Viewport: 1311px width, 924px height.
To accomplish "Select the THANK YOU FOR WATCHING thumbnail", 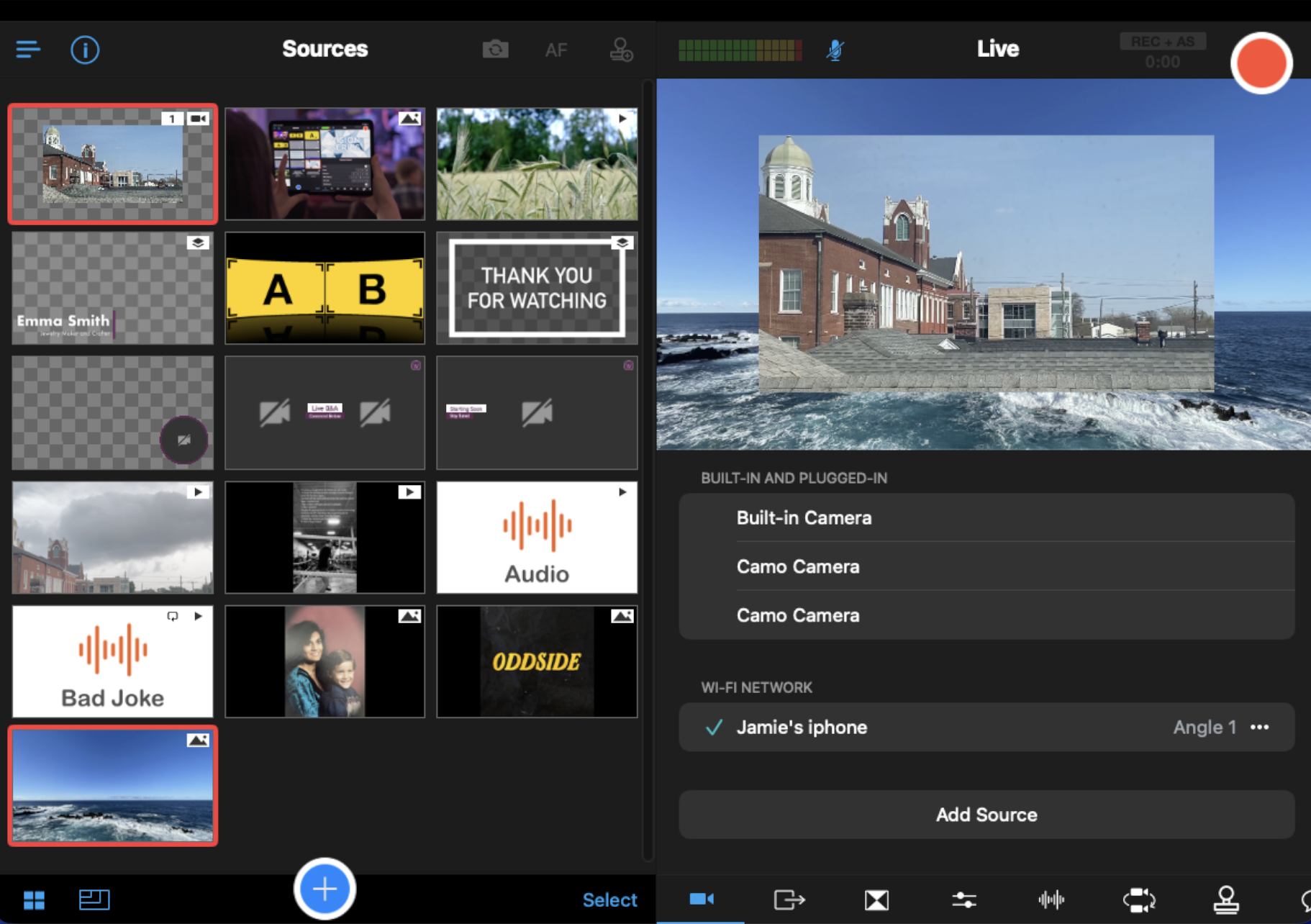I will point(537,288).
